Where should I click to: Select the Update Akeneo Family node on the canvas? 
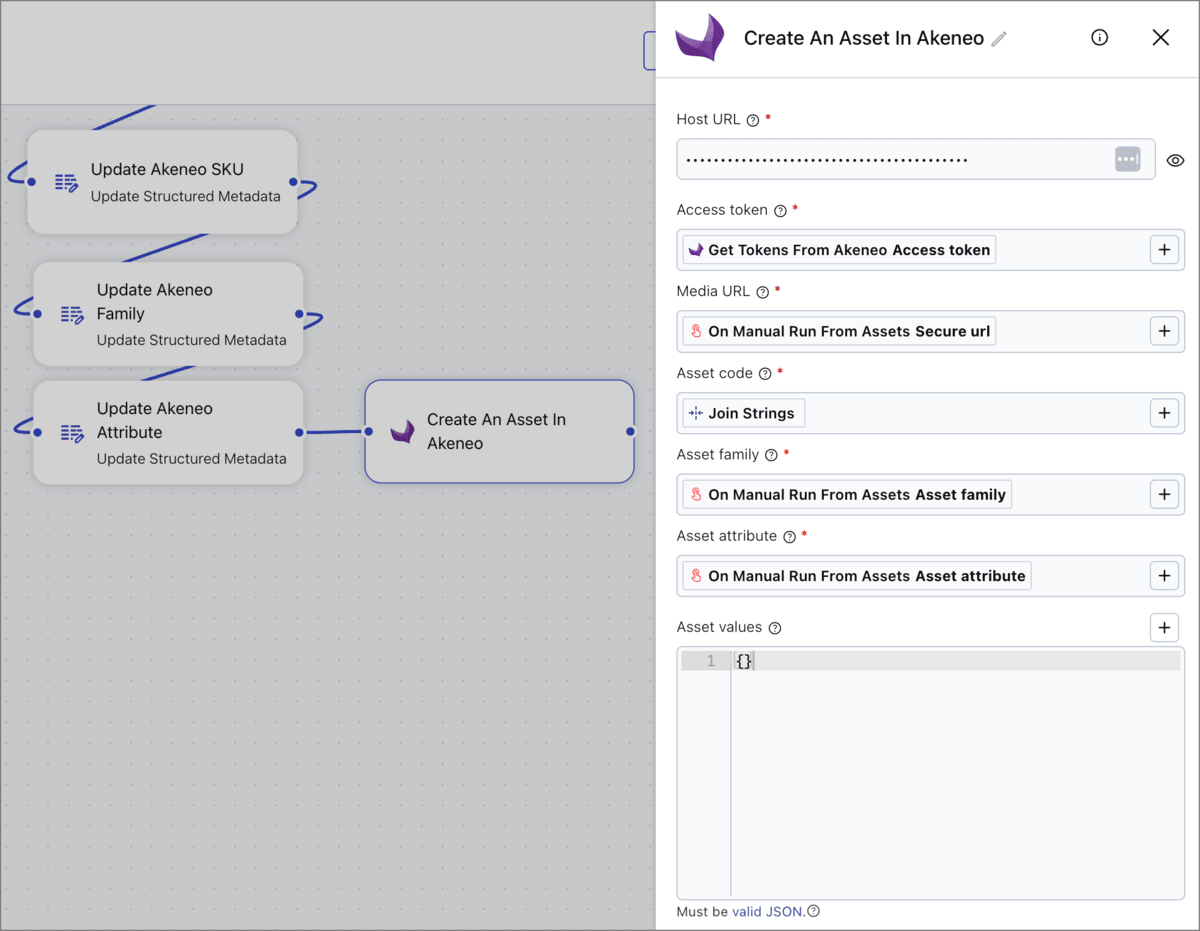[x=168, y=313]
